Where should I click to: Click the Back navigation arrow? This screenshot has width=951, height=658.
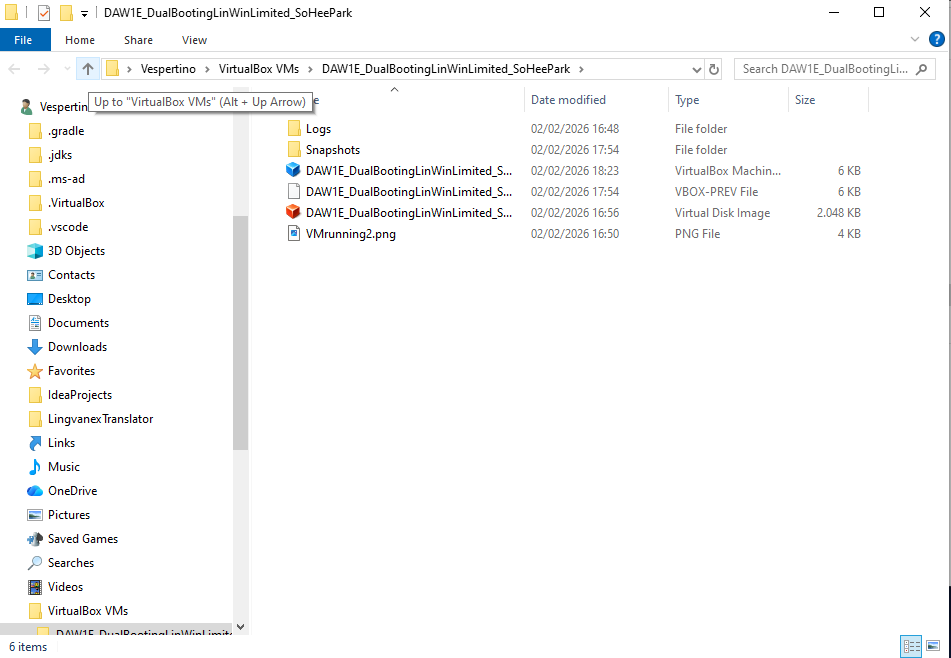(15, 69)
